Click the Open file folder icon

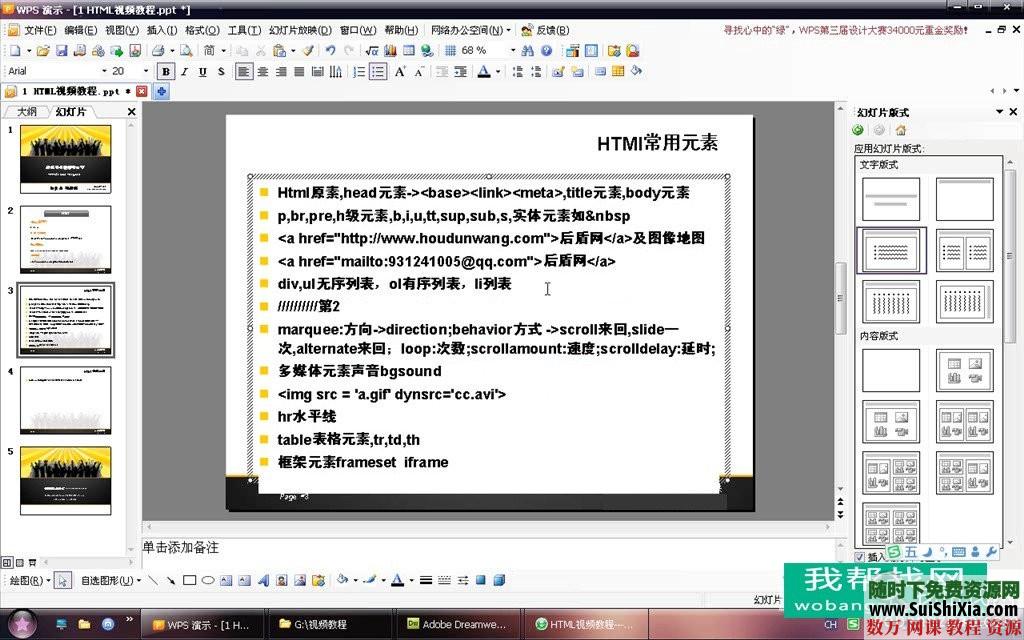[x=43, y=50]
